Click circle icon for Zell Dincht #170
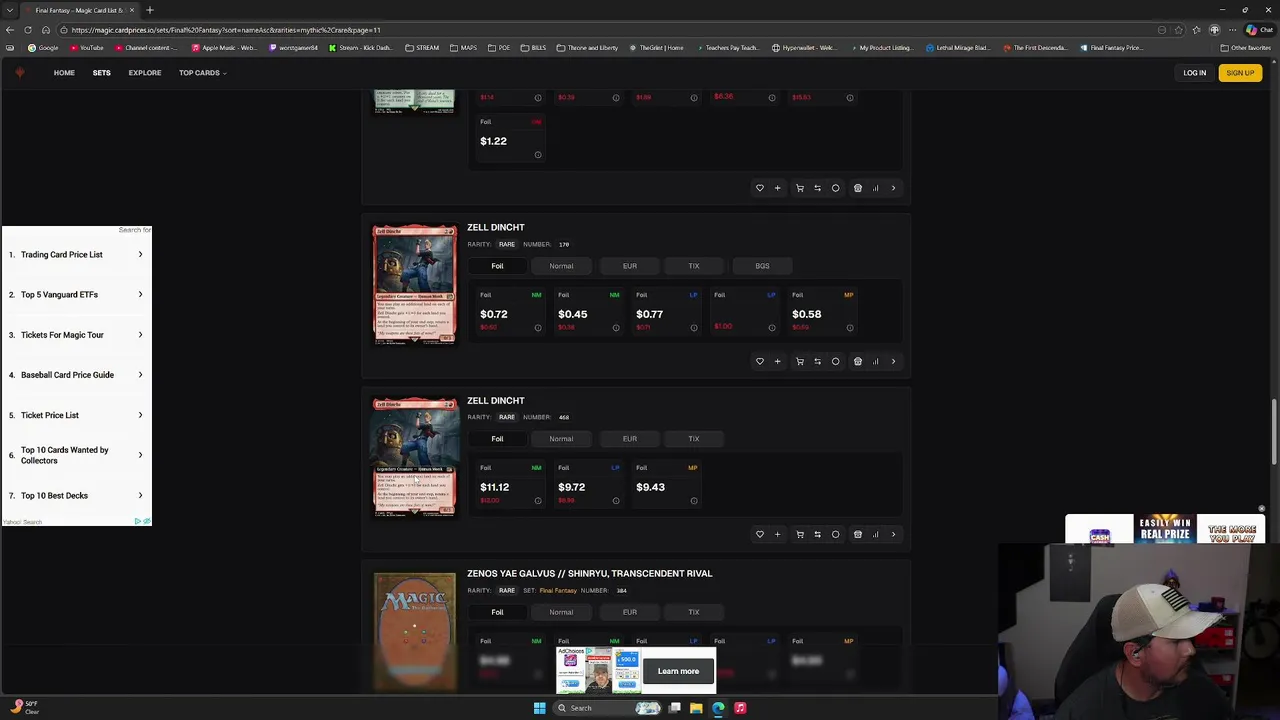Image resolution: width=1280 pixels, height=720 pixels. (x=836, y=361)
